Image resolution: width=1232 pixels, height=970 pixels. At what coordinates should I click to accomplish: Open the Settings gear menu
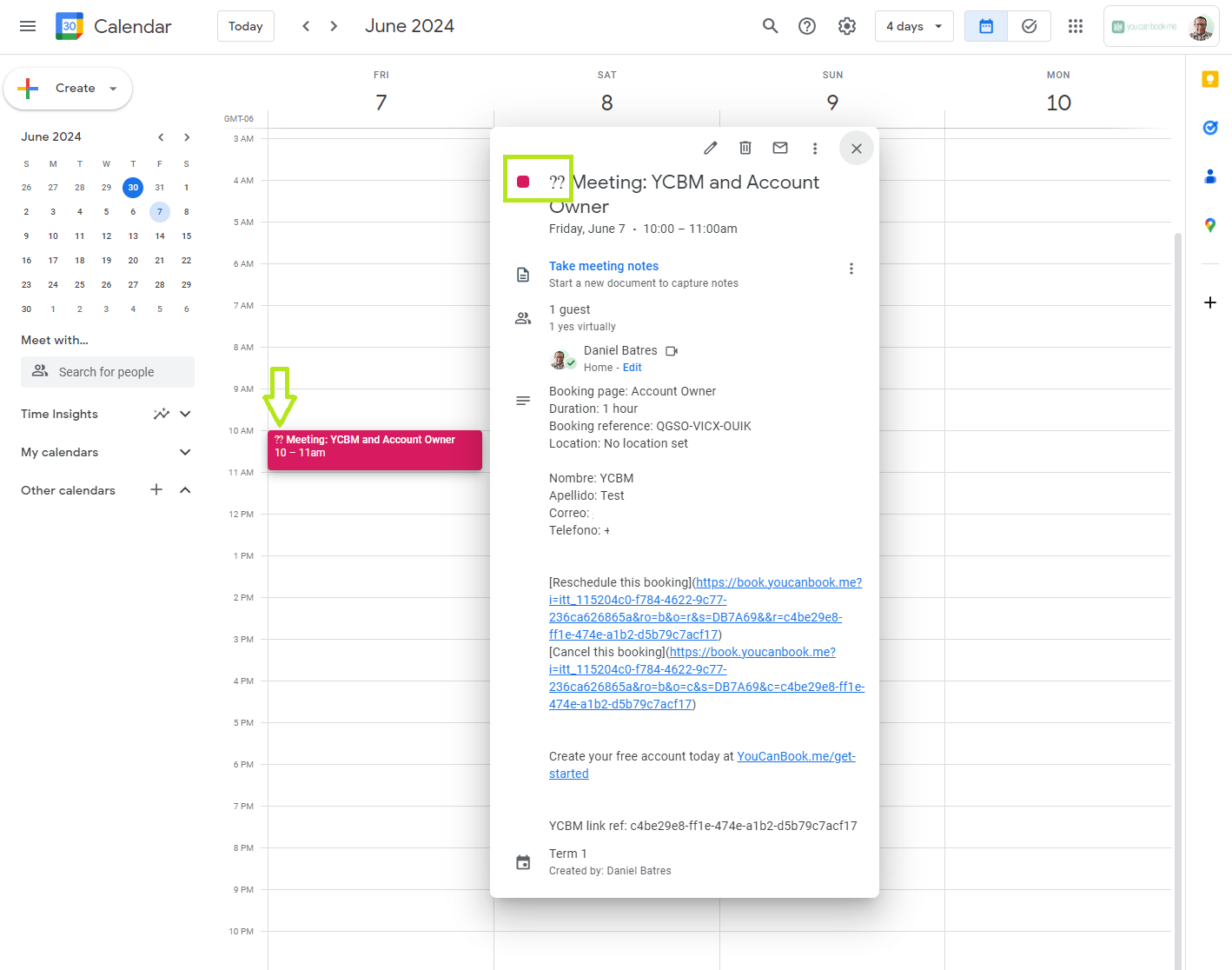[847, 26]
